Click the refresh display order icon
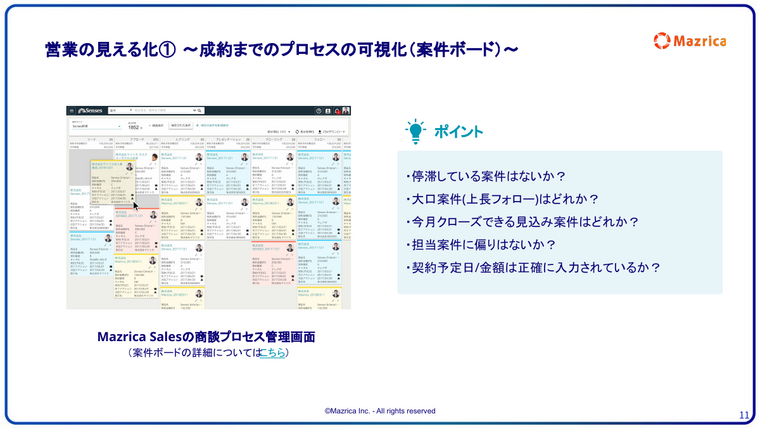760x428 pixels. point(297,132)
